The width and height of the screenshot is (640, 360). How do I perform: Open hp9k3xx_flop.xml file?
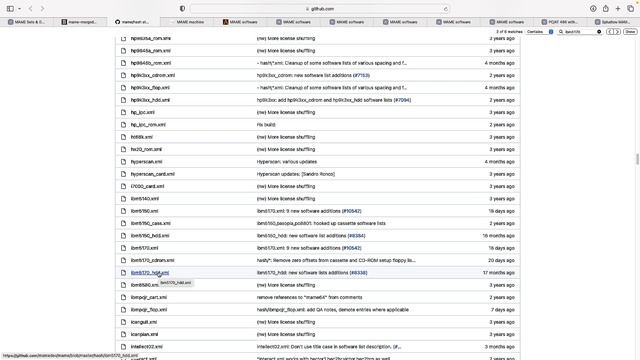point(150,88)
